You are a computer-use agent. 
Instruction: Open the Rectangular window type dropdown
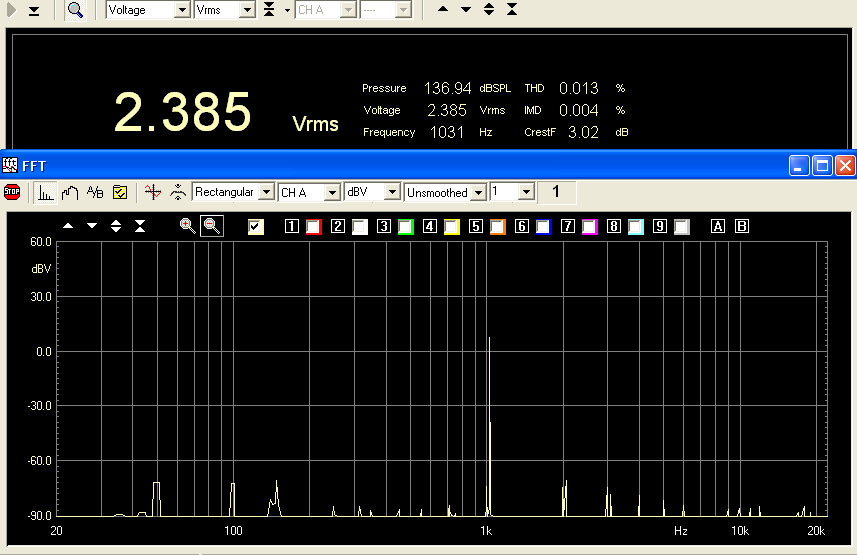click(265, 192)
